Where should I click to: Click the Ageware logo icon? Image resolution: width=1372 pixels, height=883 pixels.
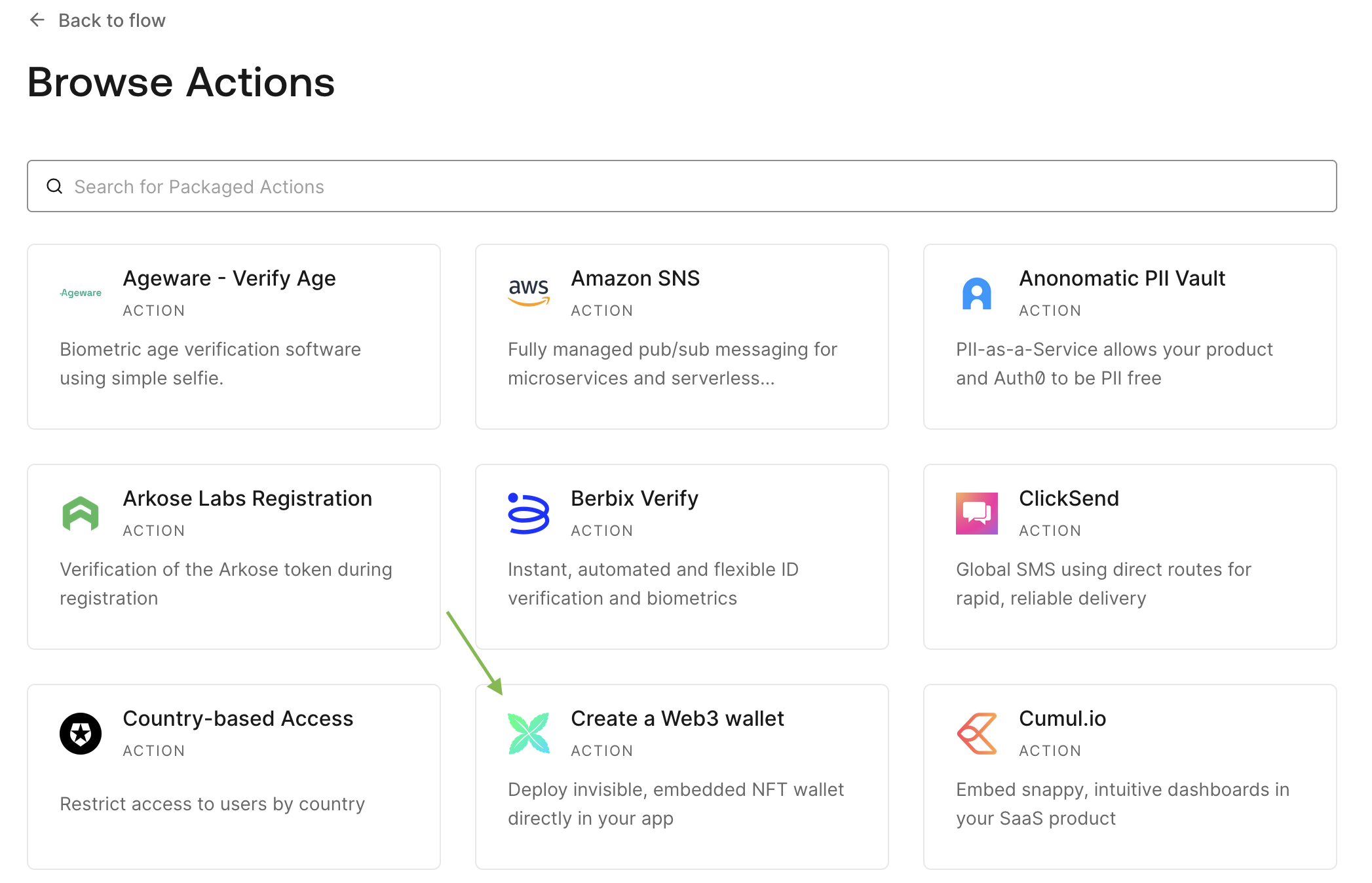pos(81,293)
